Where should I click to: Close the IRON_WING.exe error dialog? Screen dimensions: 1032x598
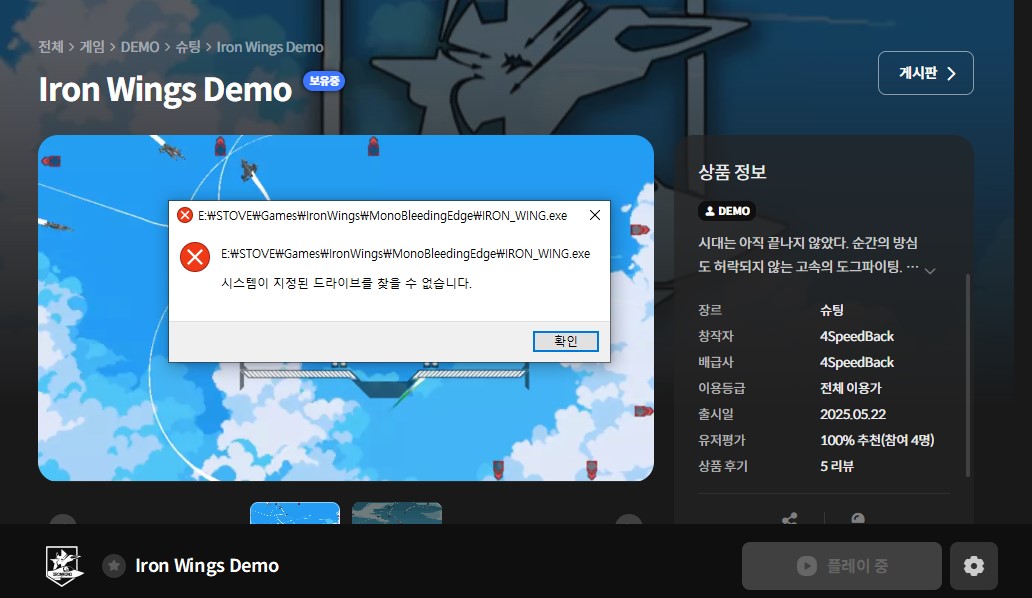pyautogui.click(x=594, y=215)
